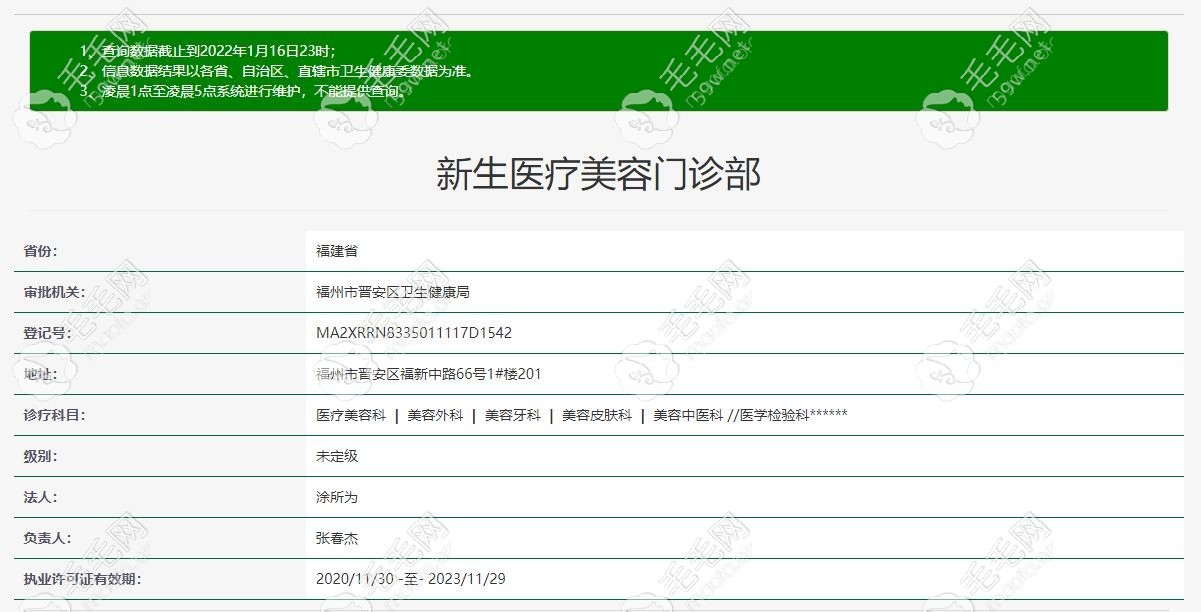This screenshot has width=1201, height=612.
Task: Click 美容牙科 in the 诊疗科目 row
Action: click(x=513, y=415)
